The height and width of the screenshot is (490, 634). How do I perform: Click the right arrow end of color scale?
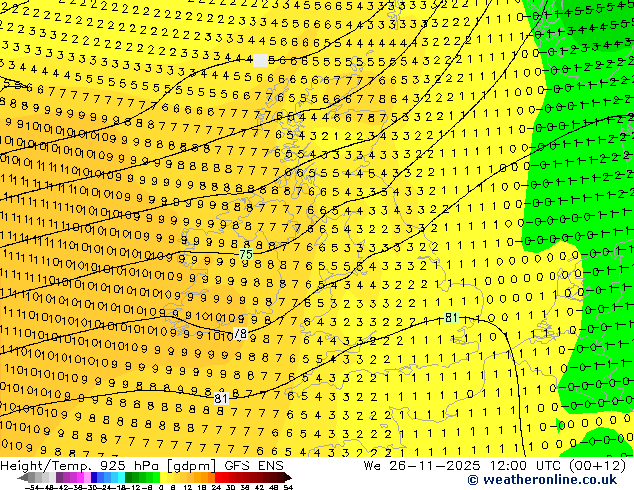288,477
